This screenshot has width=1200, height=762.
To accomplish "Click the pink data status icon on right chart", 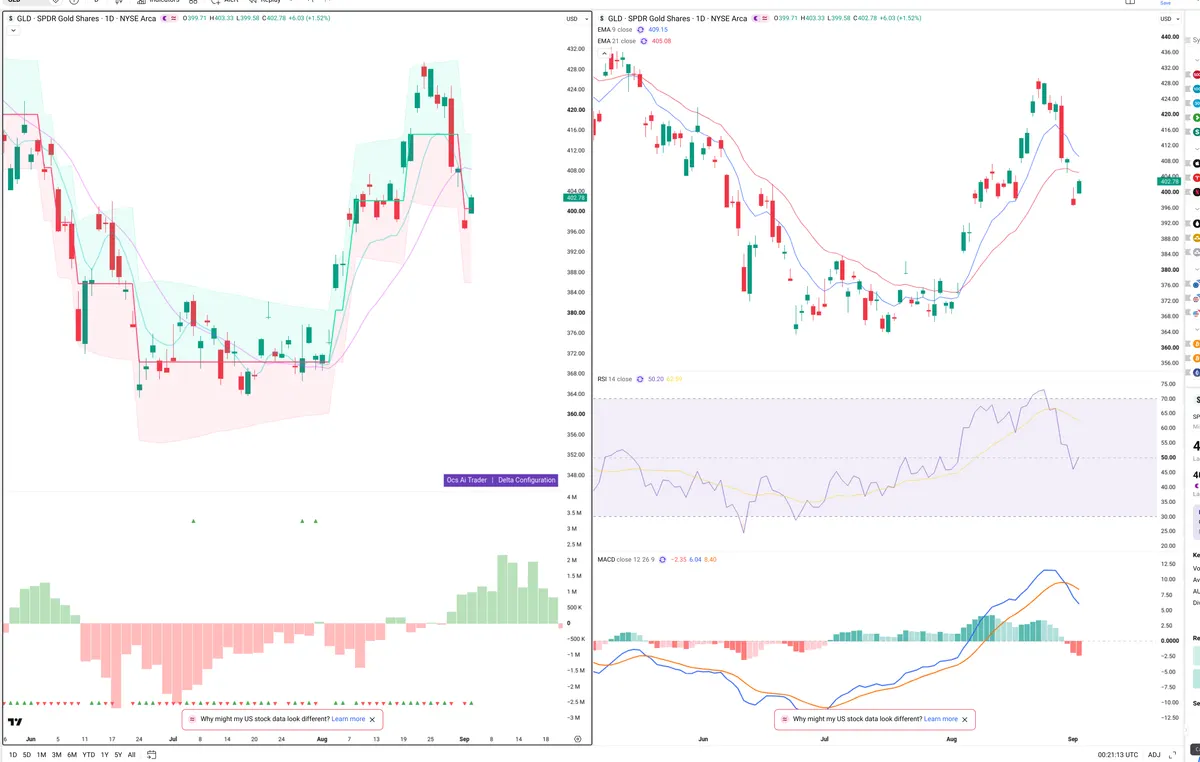I will click(x=765, y=19).
